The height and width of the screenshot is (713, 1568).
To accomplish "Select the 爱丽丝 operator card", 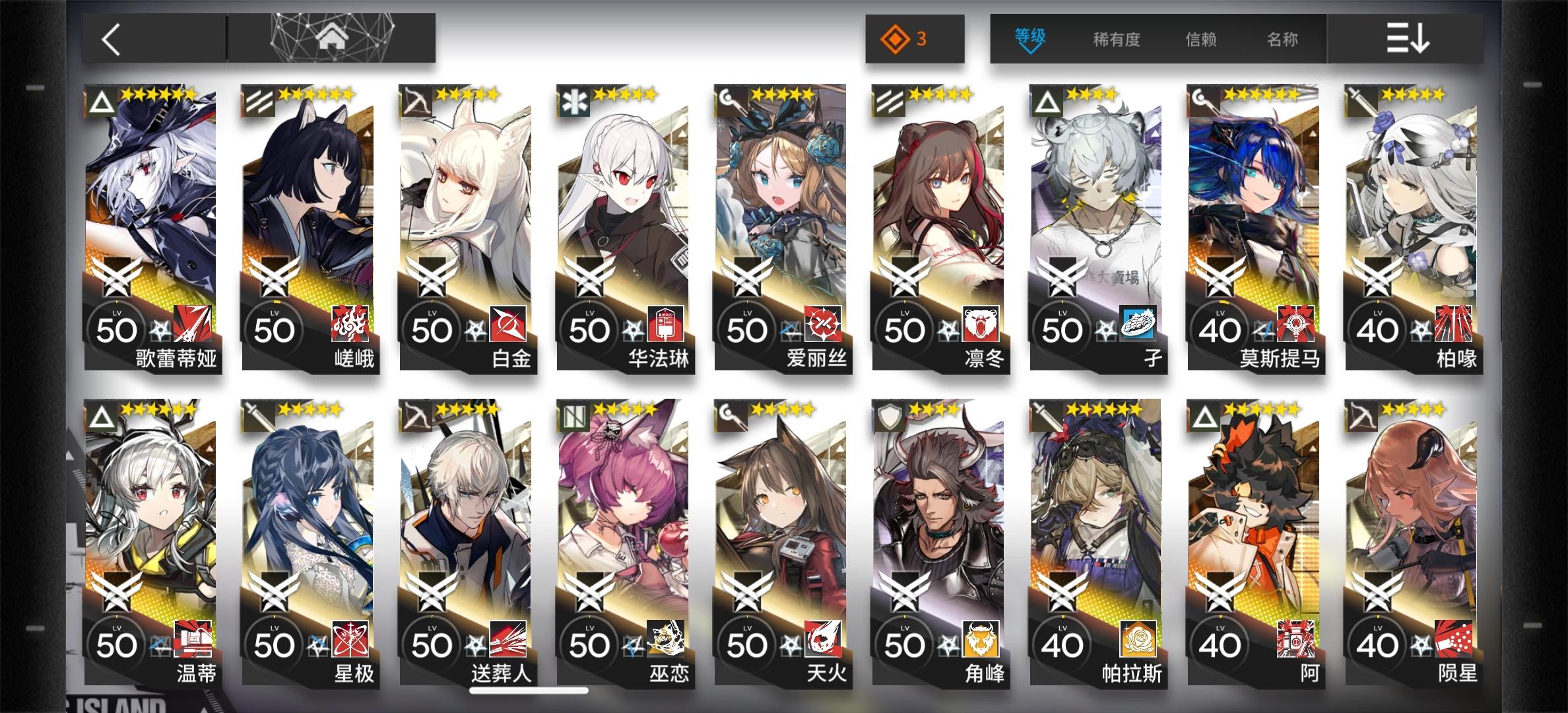I will (781, 228).
